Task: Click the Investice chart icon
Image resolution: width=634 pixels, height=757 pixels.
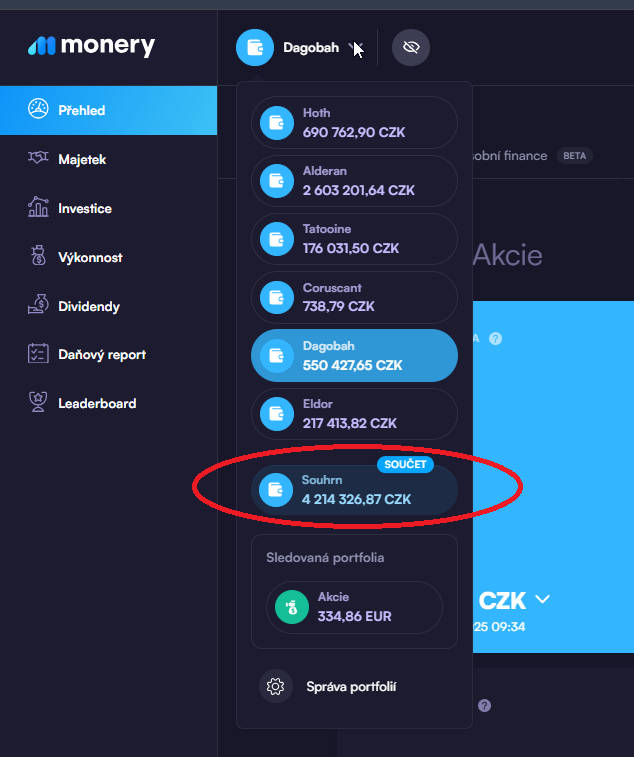Action: click(39, 208)
